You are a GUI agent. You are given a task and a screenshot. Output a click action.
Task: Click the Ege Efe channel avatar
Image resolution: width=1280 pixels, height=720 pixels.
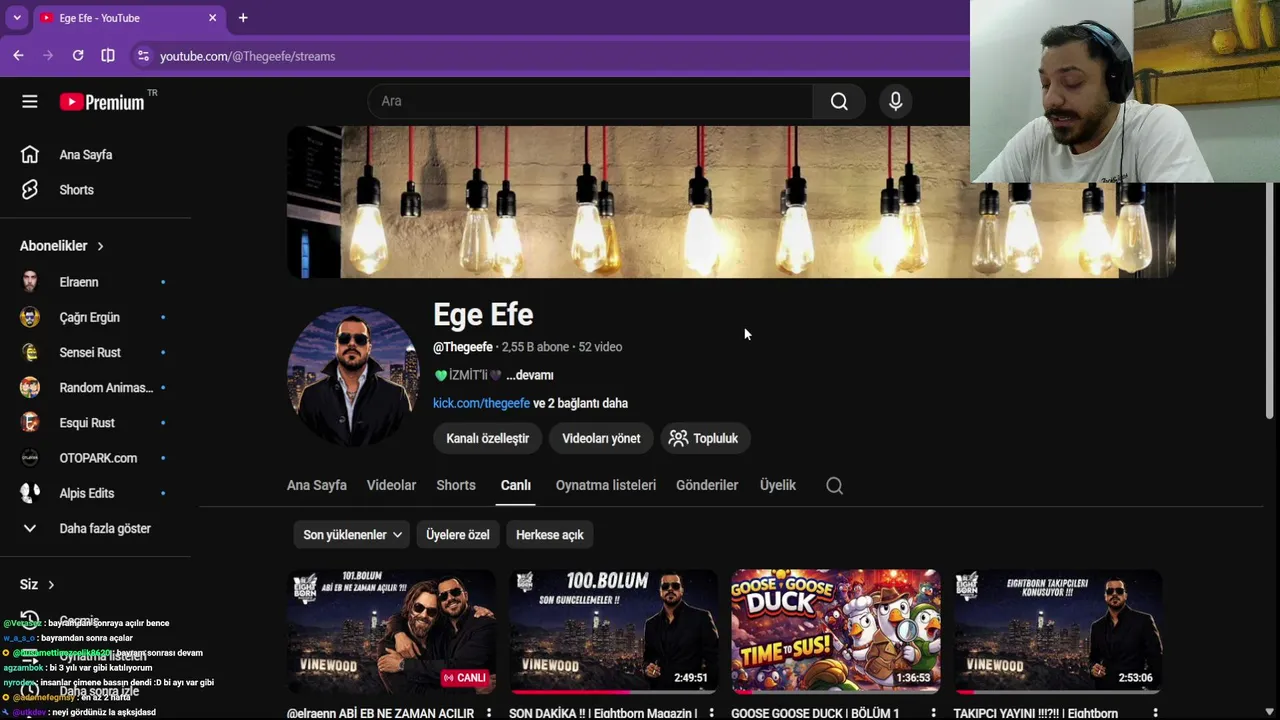click(x=352, y=376)
